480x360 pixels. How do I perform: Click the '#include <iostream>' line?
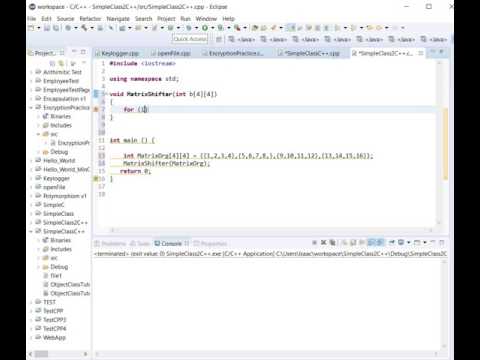click(x=142, y=63)
